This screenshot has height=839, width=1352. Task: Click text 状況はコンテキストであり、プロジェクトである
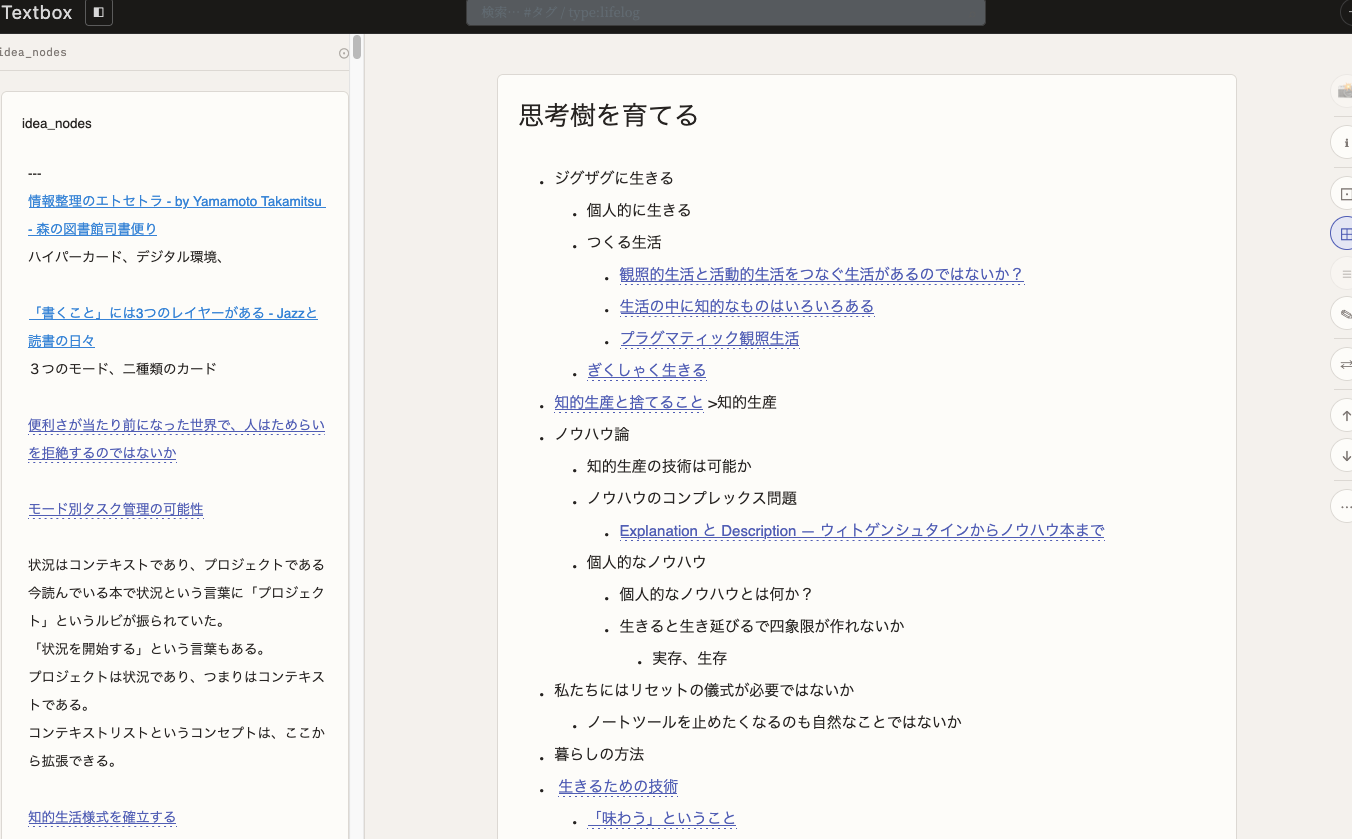(x=176, y=565)
